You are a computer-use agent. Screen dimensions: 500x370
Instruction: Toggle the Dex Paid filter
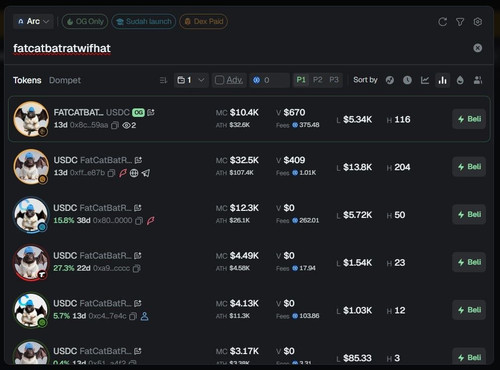point(204,21)
